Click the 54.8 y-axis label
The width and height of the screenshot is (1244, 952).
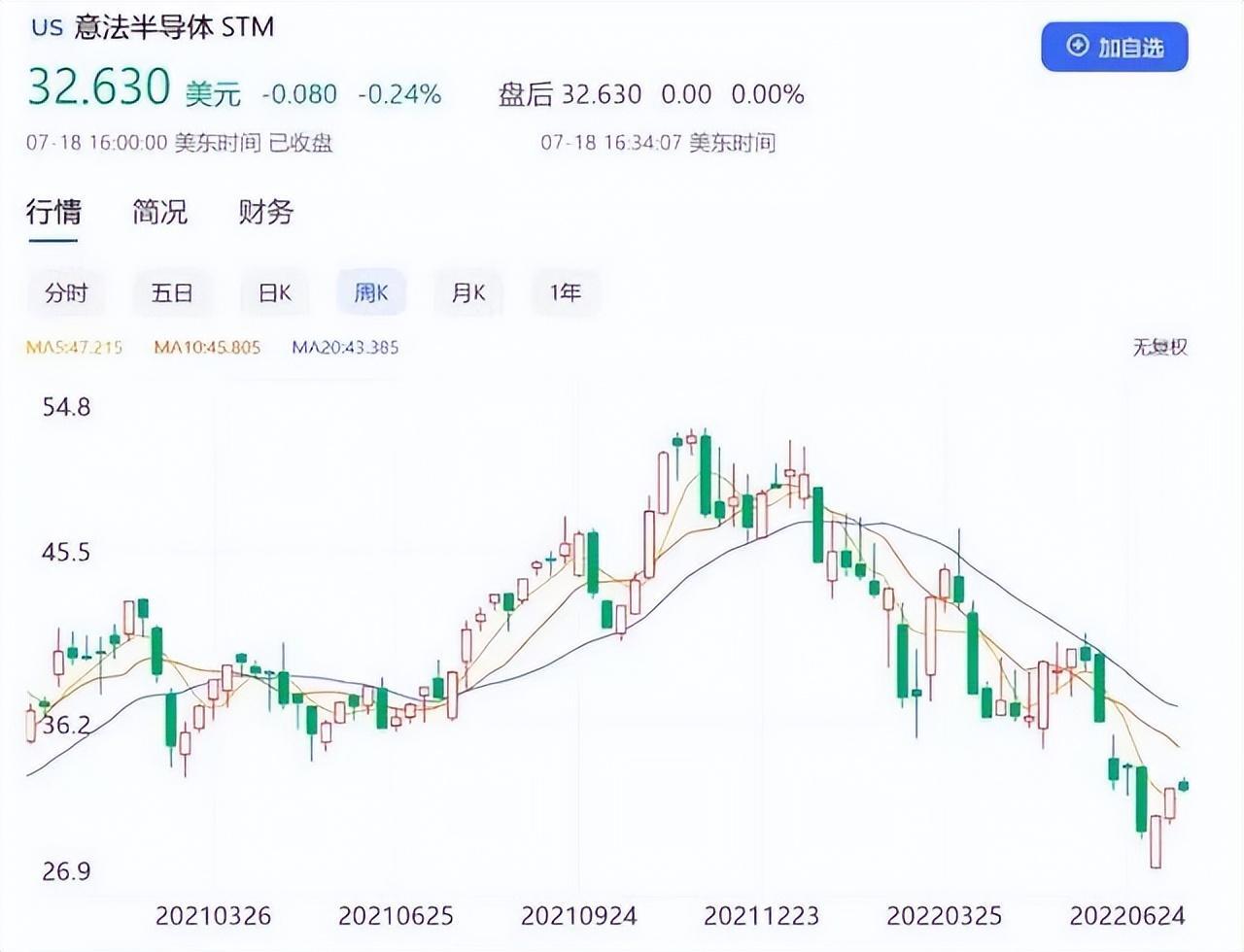tap(66, 406)
